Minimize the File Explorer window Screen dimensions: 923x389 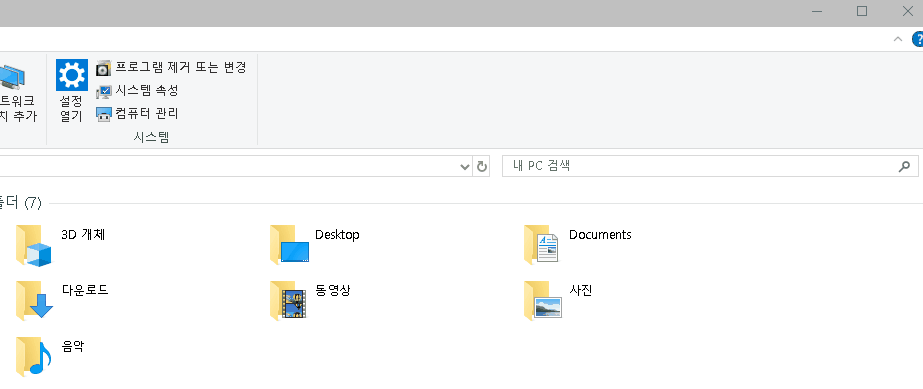(x=816, y=11)
